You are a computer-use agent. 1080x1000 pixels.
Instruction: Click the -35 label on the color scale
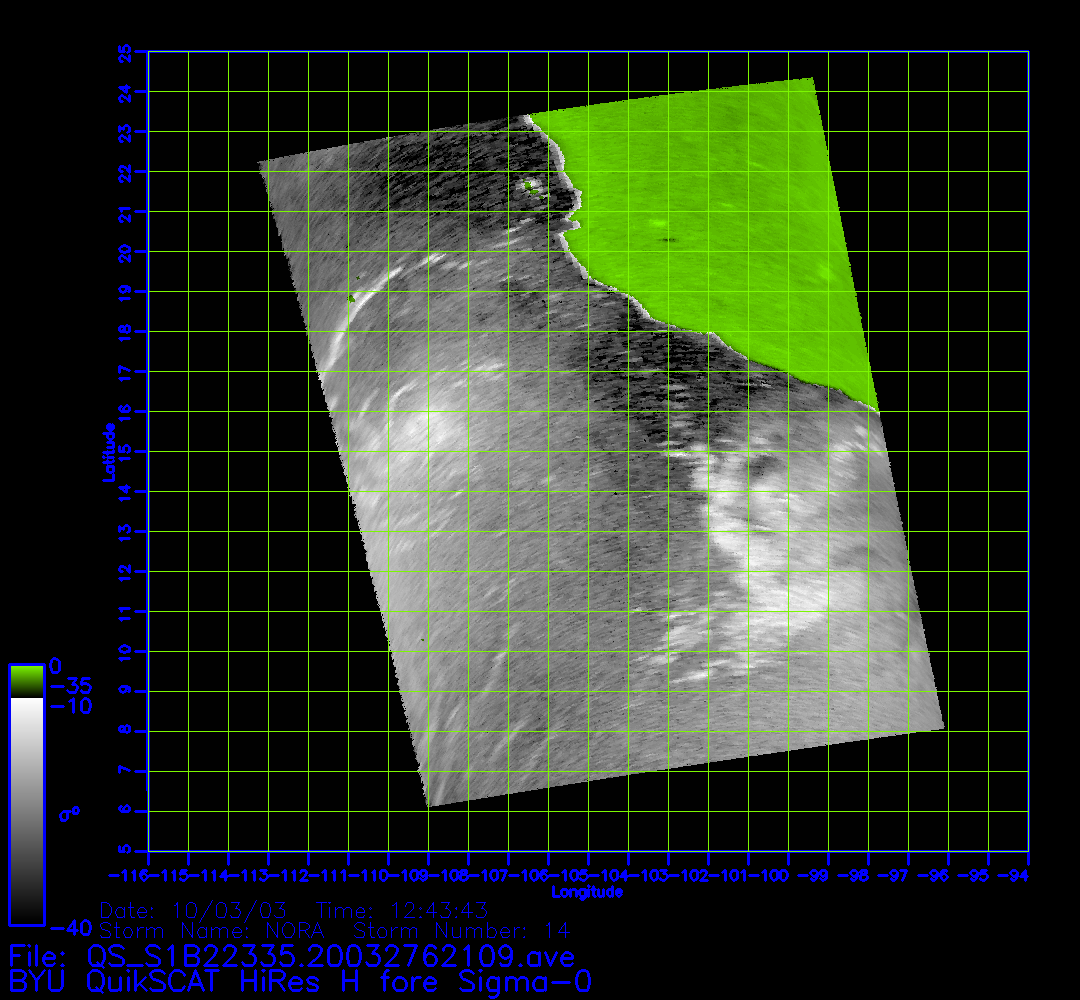70,686
